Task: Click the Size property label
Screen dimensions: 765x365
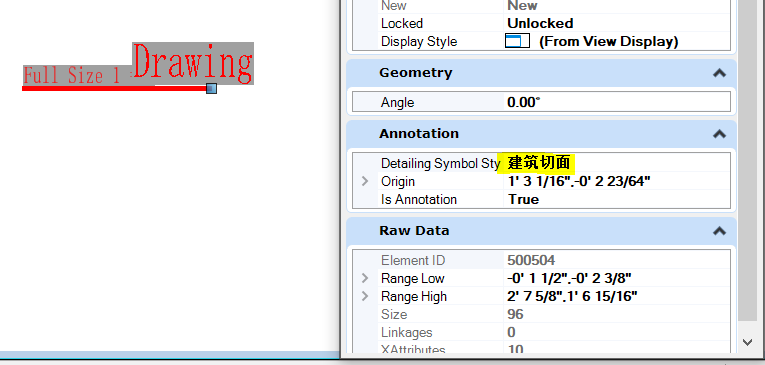Action: (x=394, y=315)
